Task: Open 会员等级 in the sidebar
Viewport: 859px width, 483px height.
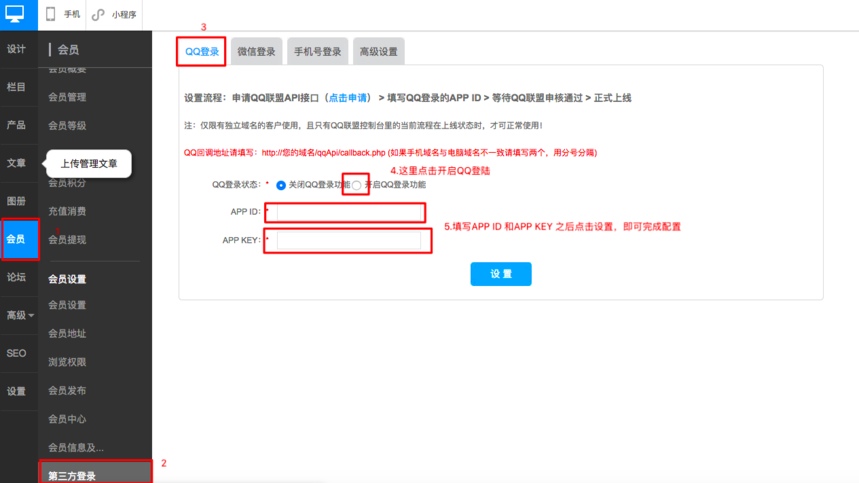Action: 67,126
